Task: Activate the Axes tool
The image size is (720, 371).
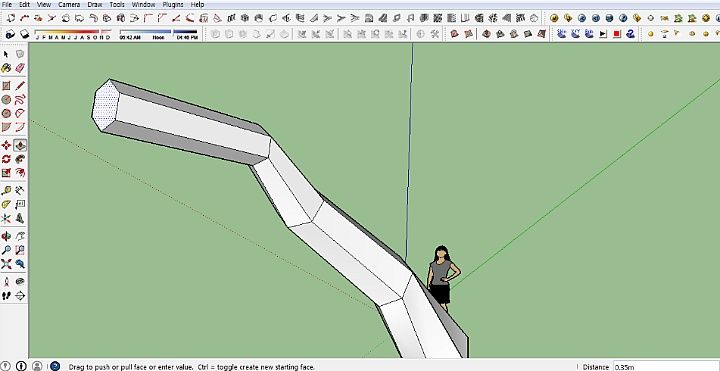Action: [6, 218]
